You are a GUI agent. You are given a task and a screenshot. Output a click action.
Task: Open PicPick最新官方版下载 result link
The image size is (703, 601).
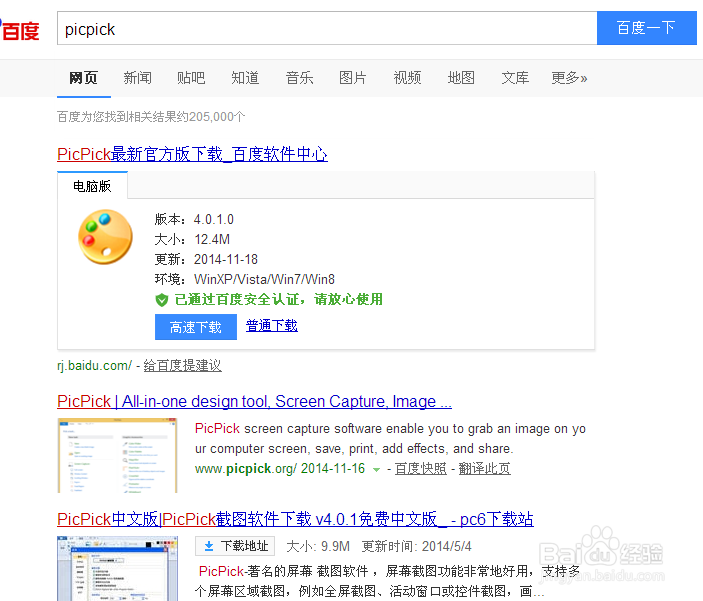click(192, 154)
